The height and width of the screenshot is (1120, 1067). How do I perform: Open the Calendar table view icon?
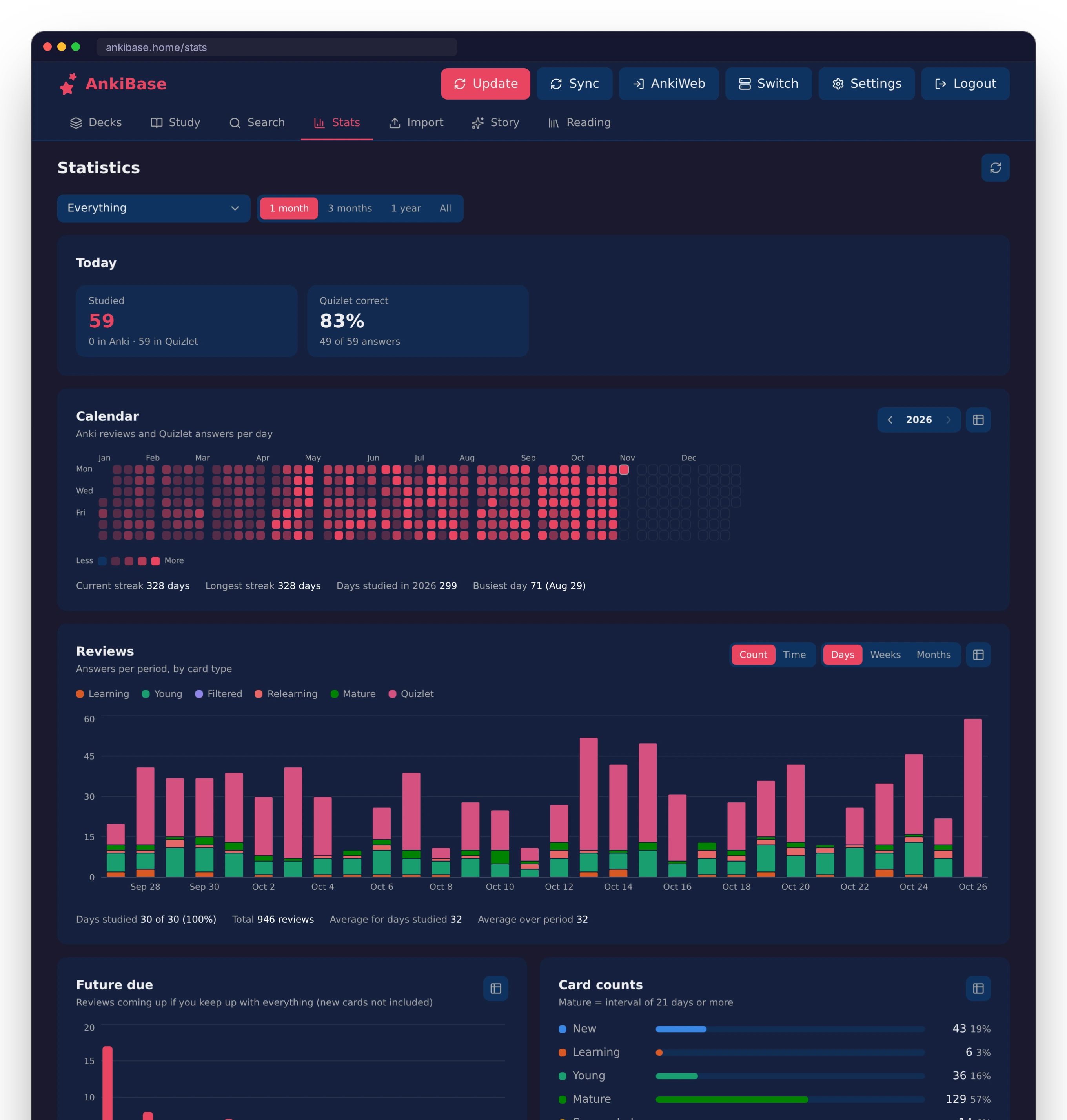(x=978, y=420)
